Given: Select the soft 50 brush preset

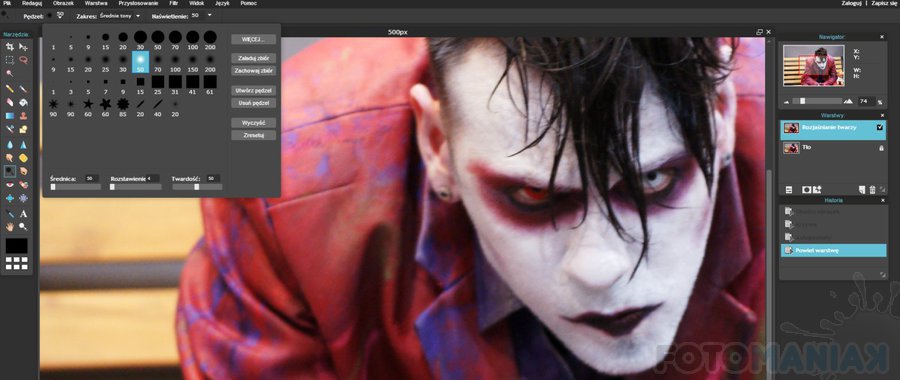Looking at the screenshot, I should tap(141, 62).
